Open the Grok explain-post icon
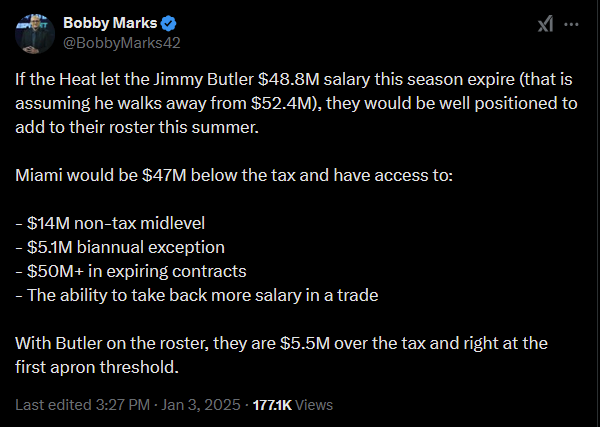This screenshot has height=427, width=600. click(x=545, y=24)
